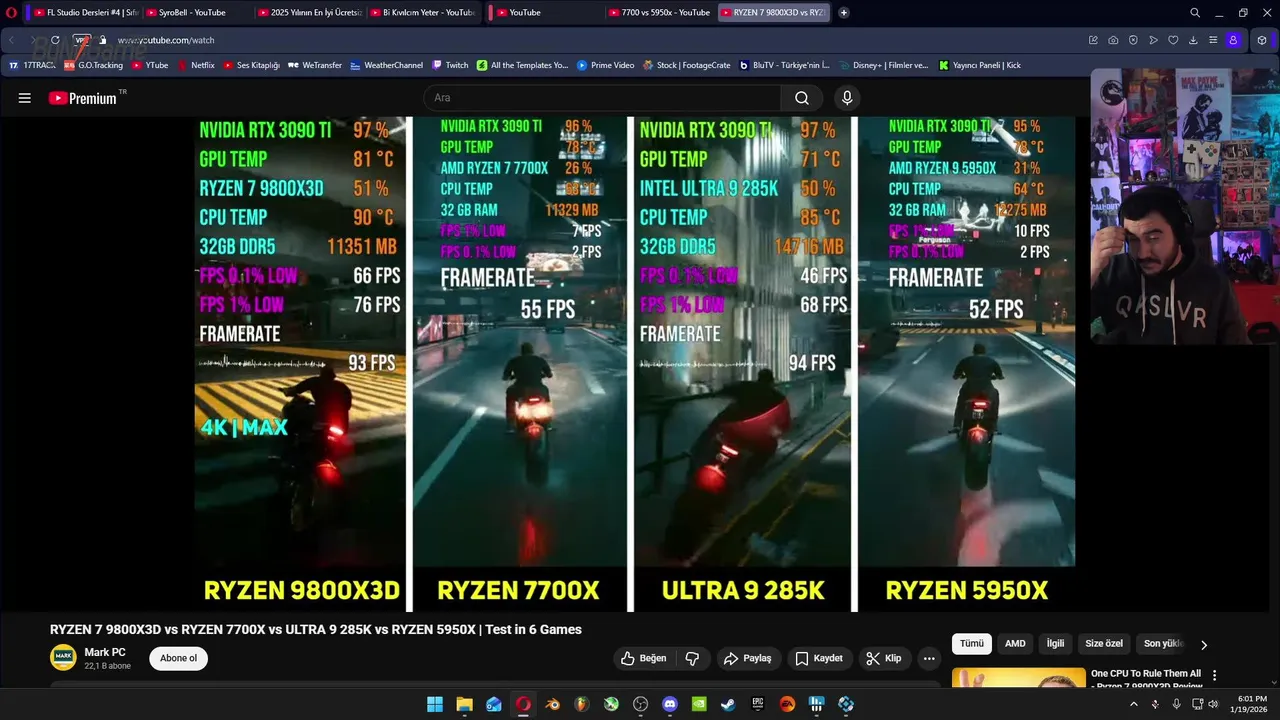The image size is (1280, 720).
Task: Switch to Bi Kıvılcım Yeter tab
Action: click(x=423, y=13)
